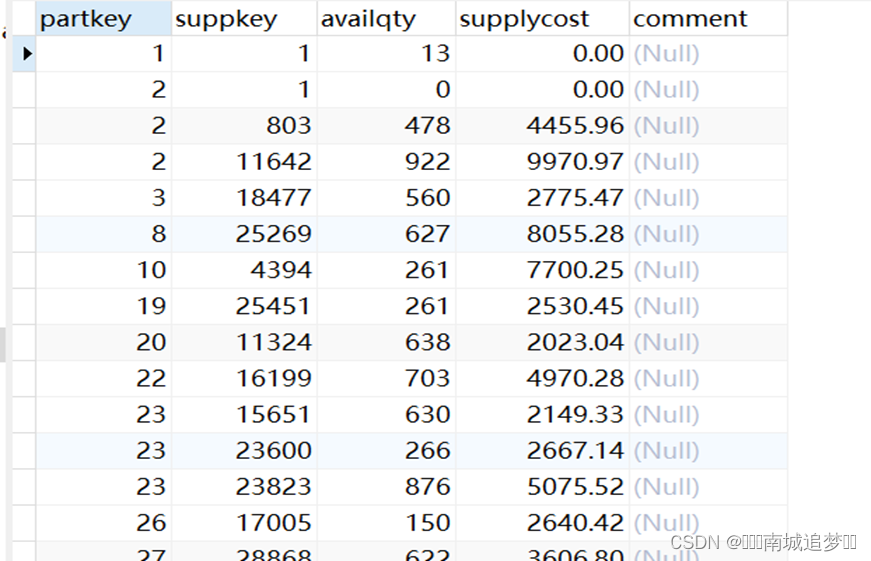The width and height of the screenshot is (871, 561).
Task: Select suppkey cell 25269
Action: click(x=244, y=234)
